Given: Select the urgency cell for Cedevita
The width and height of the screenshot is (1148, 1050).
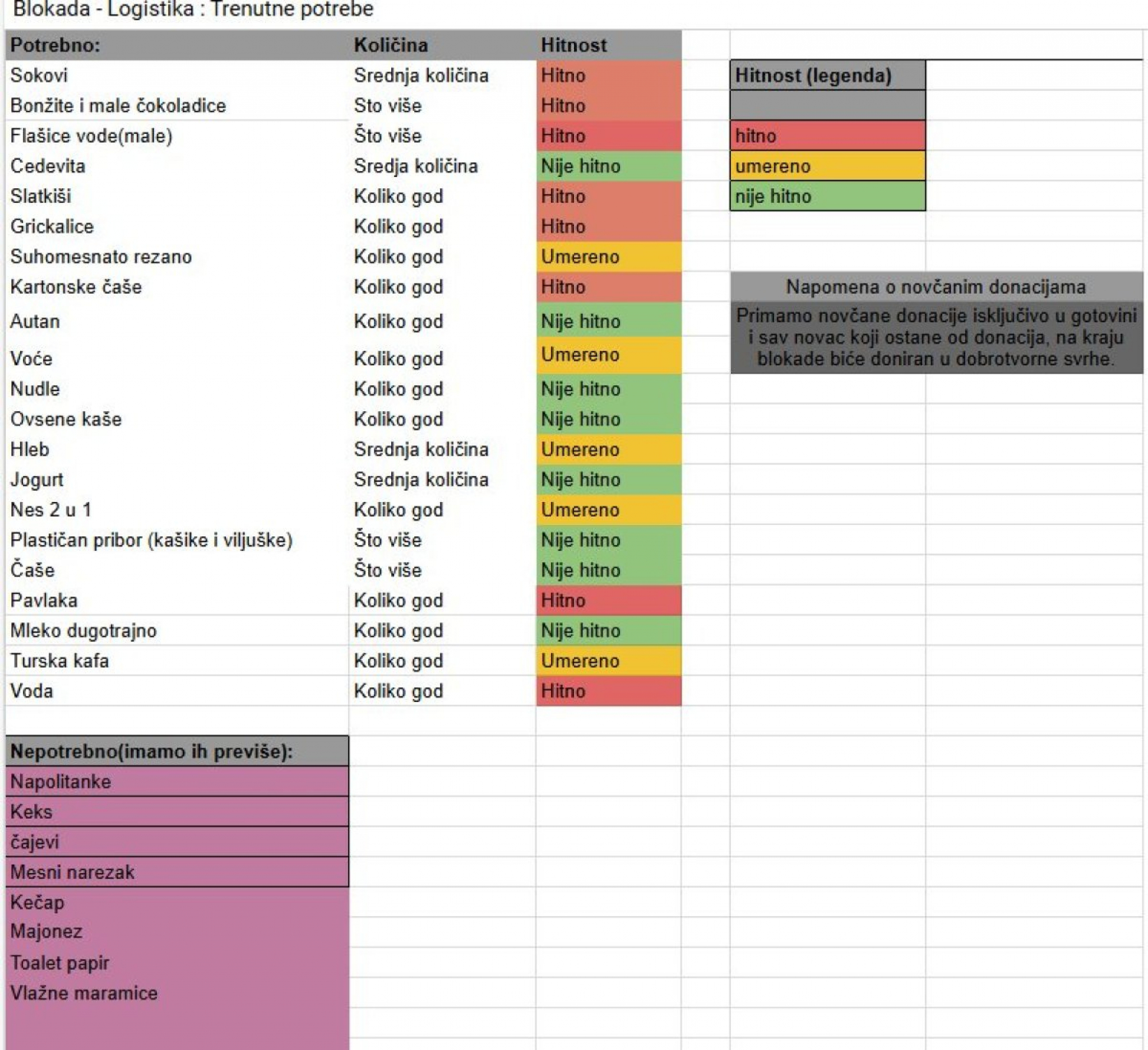Looking at the screenshot, I should tap(608, 166).
